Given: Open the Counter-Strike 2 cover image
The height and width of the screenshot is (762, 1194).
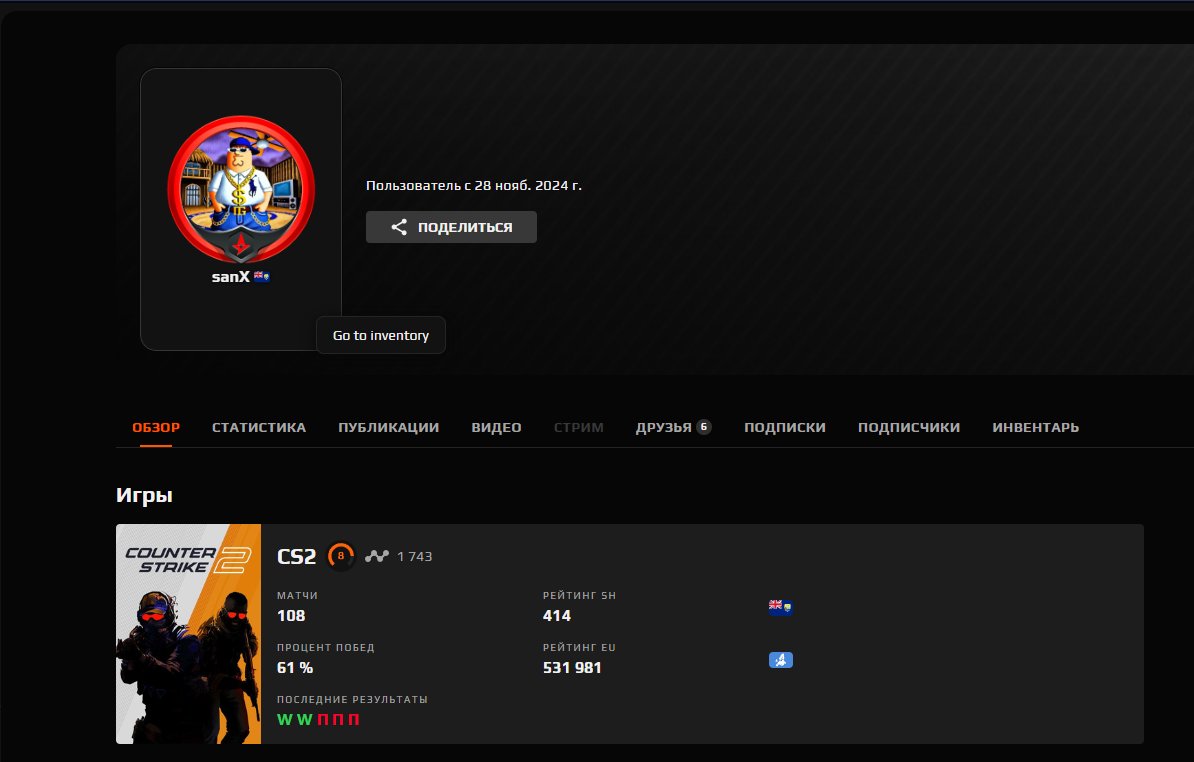Looking at the screenshot, I should (x=188, y=634).
